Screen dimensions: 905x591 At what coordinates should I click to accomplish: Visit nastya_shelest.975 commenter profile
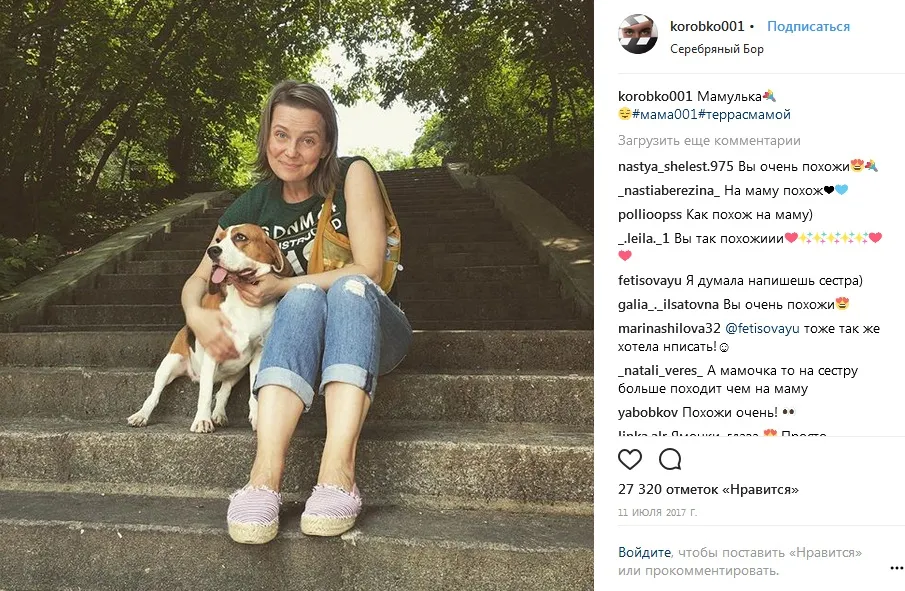[x=675, y=167]
